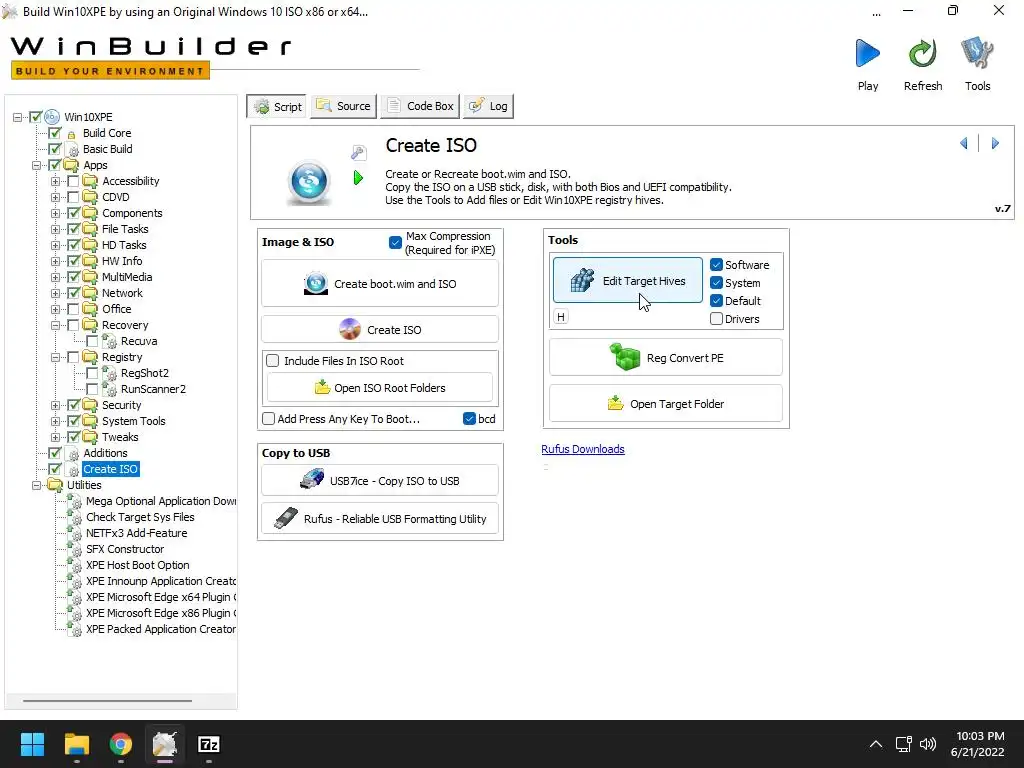Switch to the Code Box tab
The image size is (1024, 768).
pos(420,106)
